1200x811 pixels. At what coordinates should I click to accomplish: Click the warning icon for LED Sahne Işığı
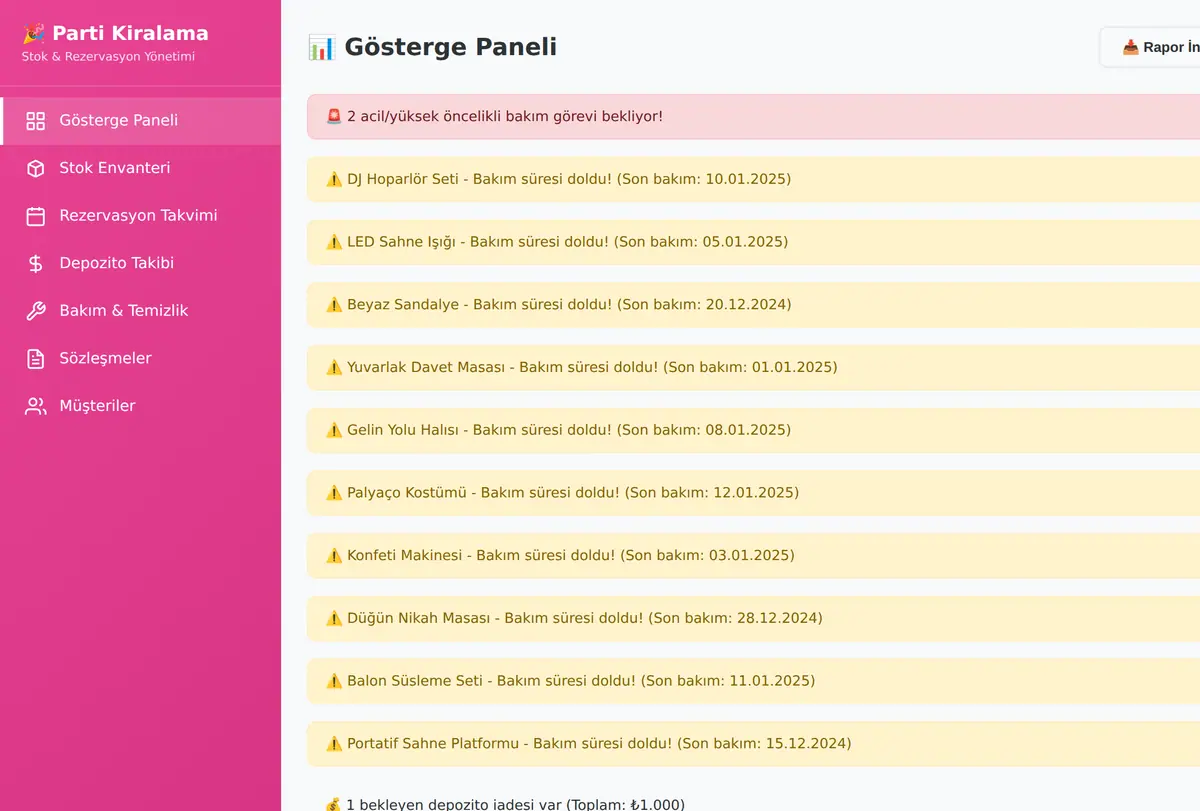click(334, 242)
